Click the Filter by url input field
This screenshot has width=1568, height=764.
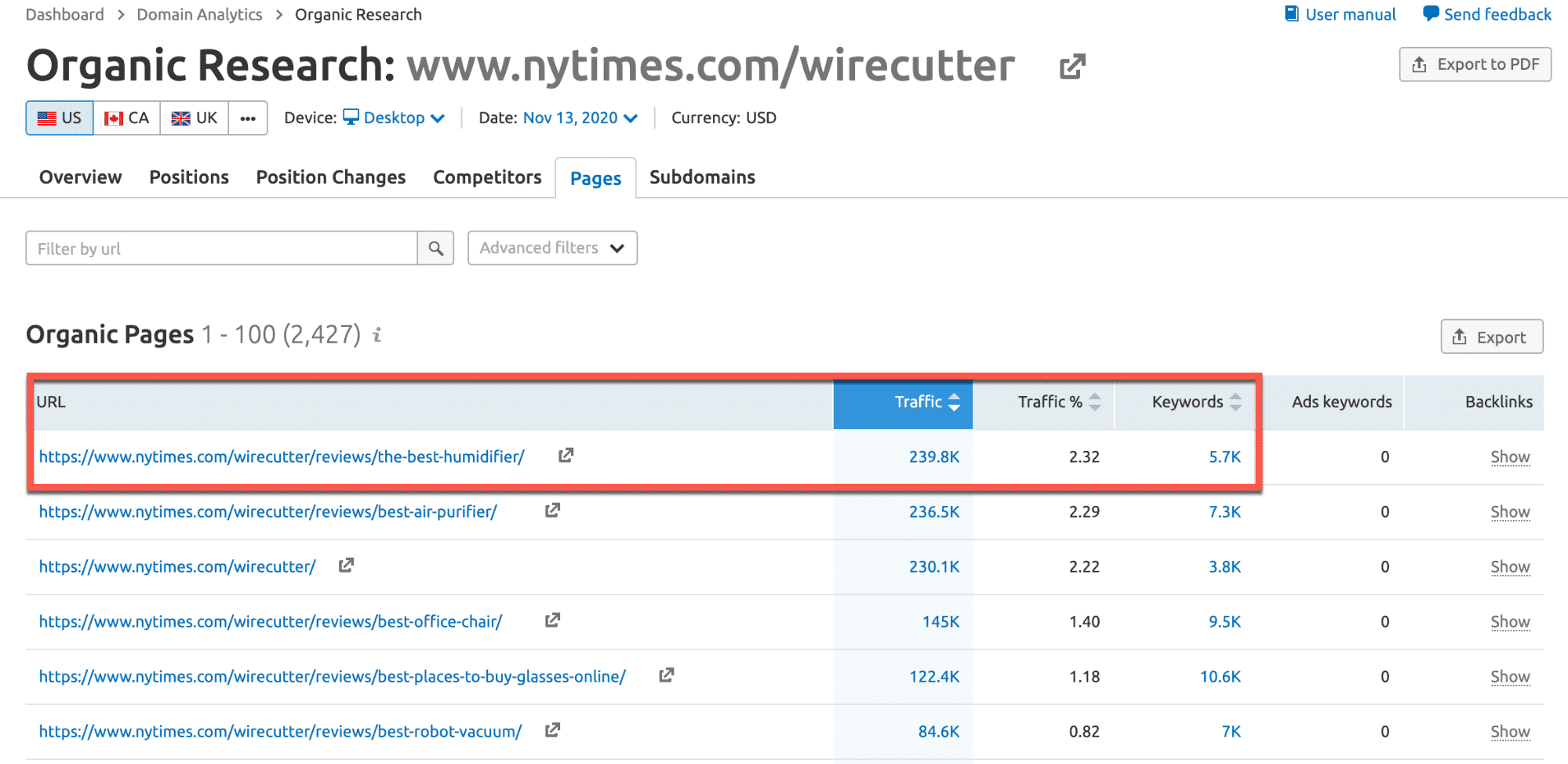click(221, 249)
